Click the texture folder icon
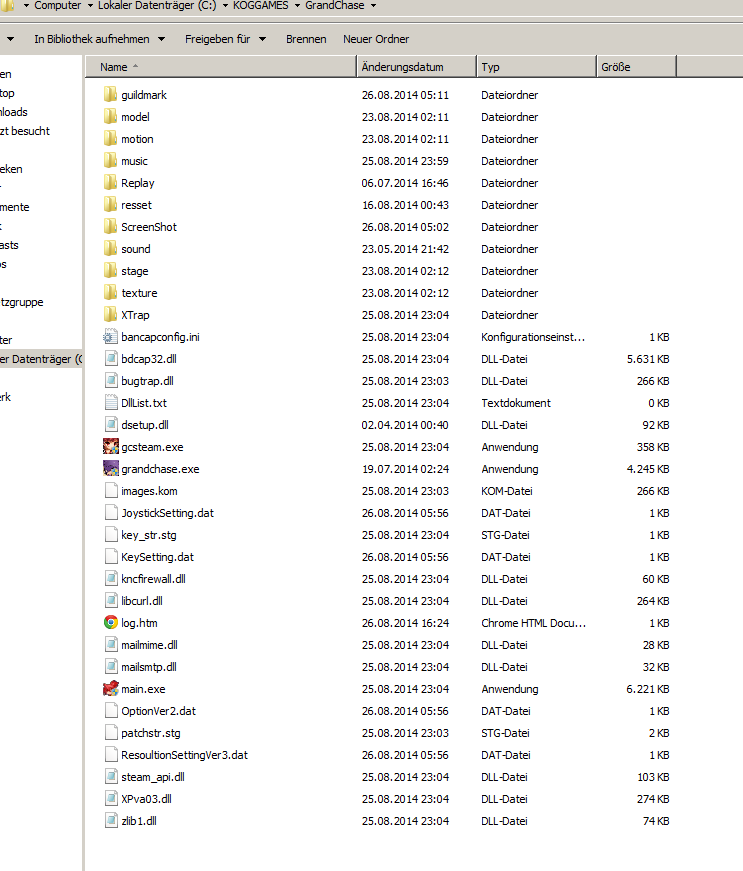 (x=111, y=293)
